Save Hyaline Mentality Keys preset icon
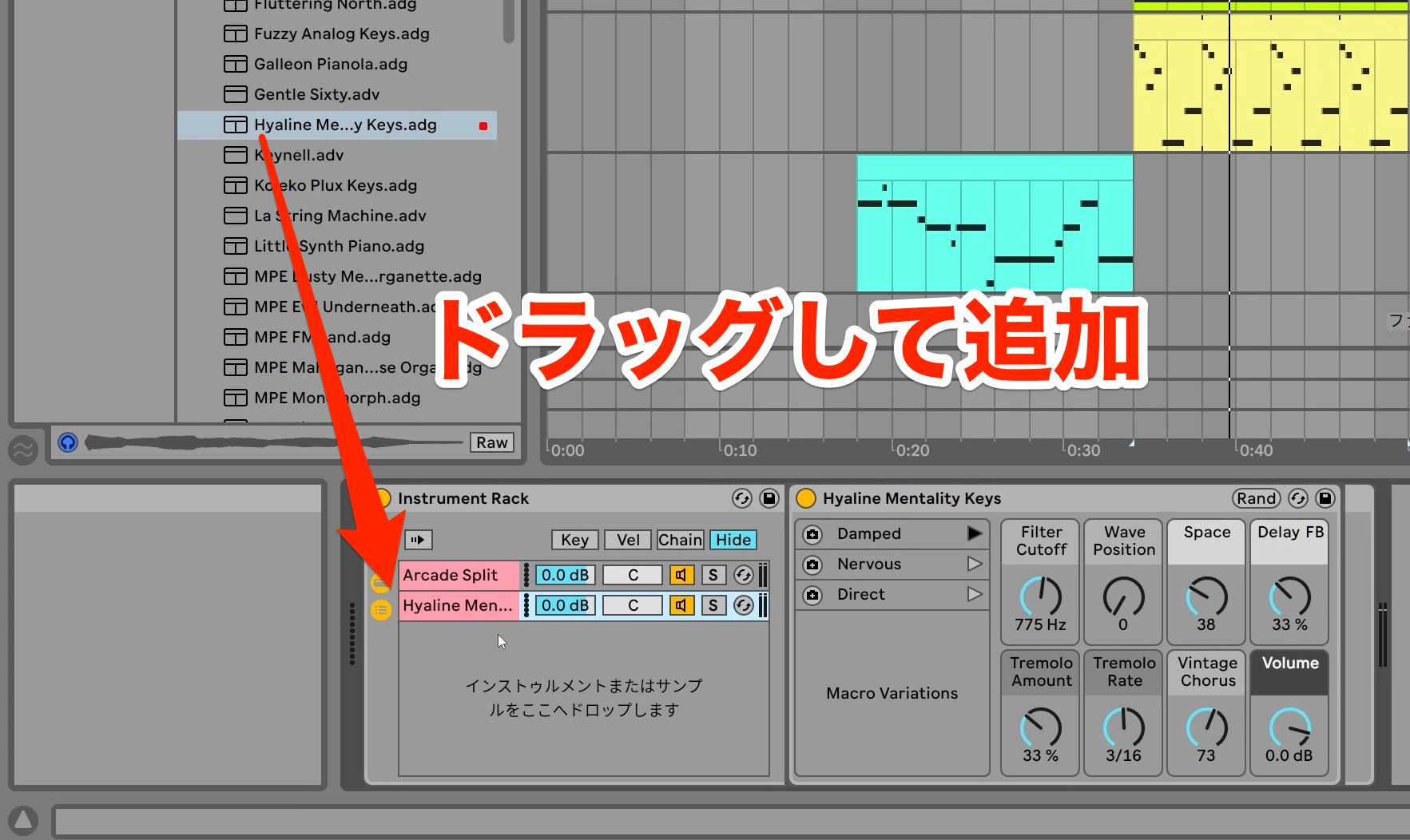 [x=1325, y=498]
